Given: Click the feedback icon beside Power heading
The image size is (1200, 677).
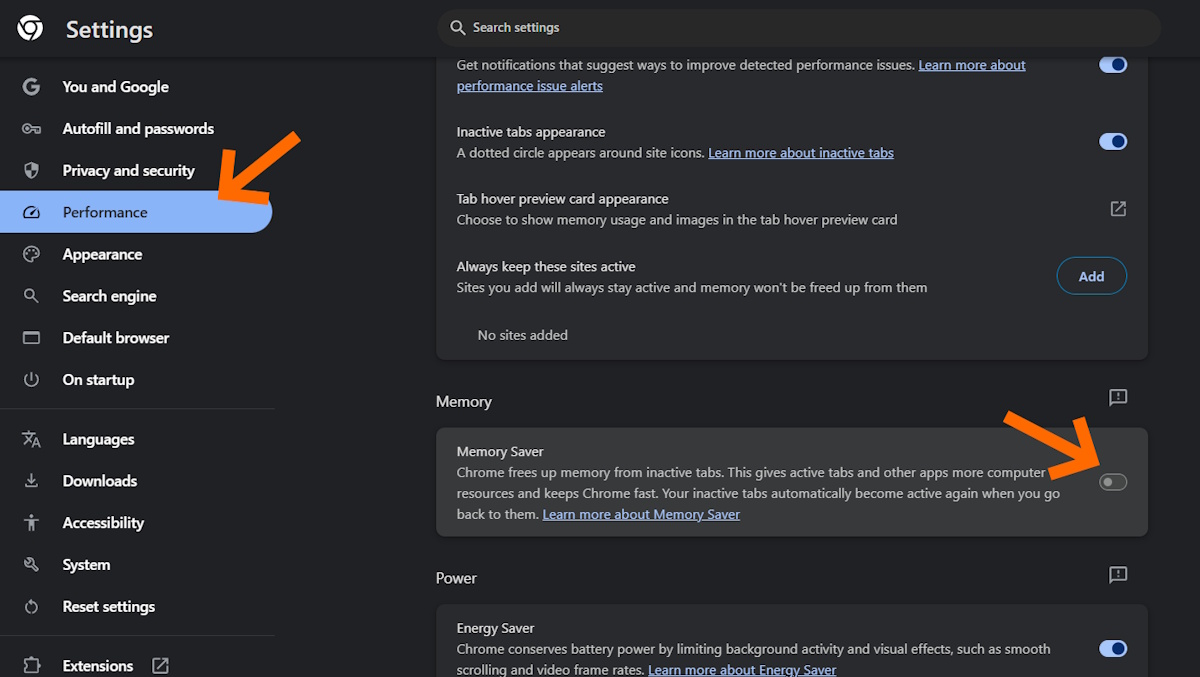Looking at the screenshot, I should [1118, 575].
